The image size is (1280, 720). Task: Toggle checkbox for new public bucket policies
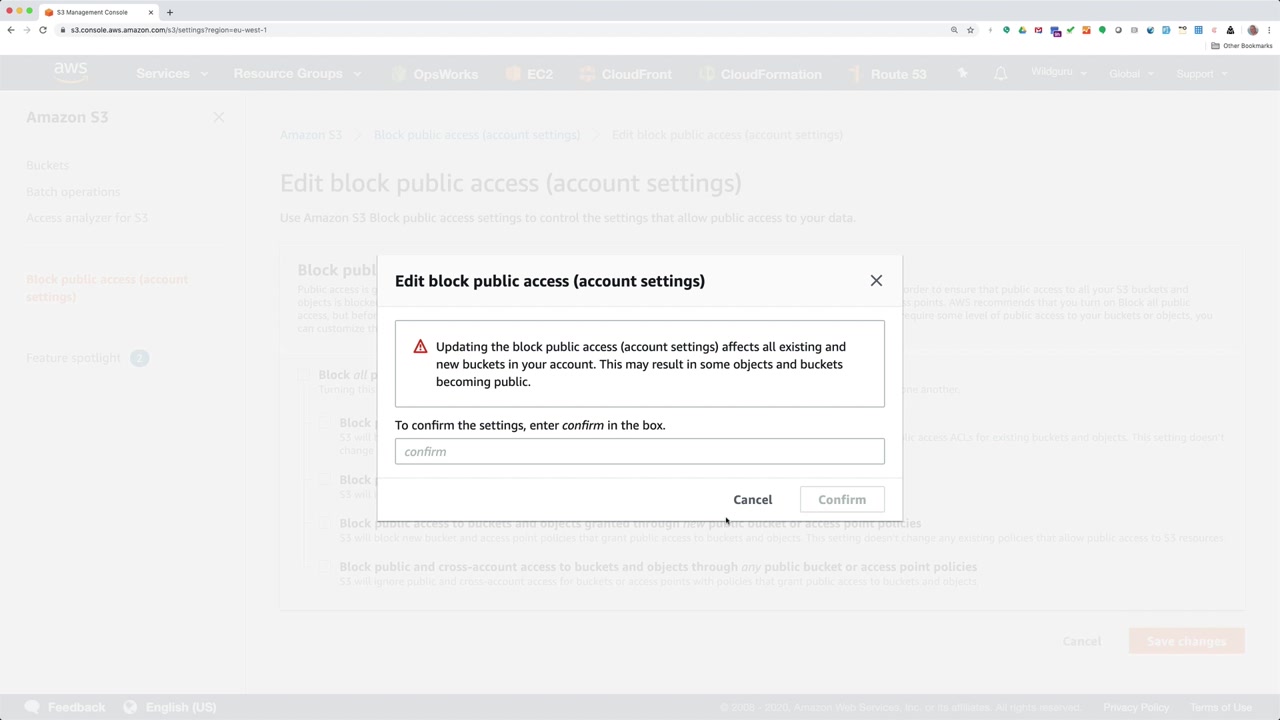point(325,523)
